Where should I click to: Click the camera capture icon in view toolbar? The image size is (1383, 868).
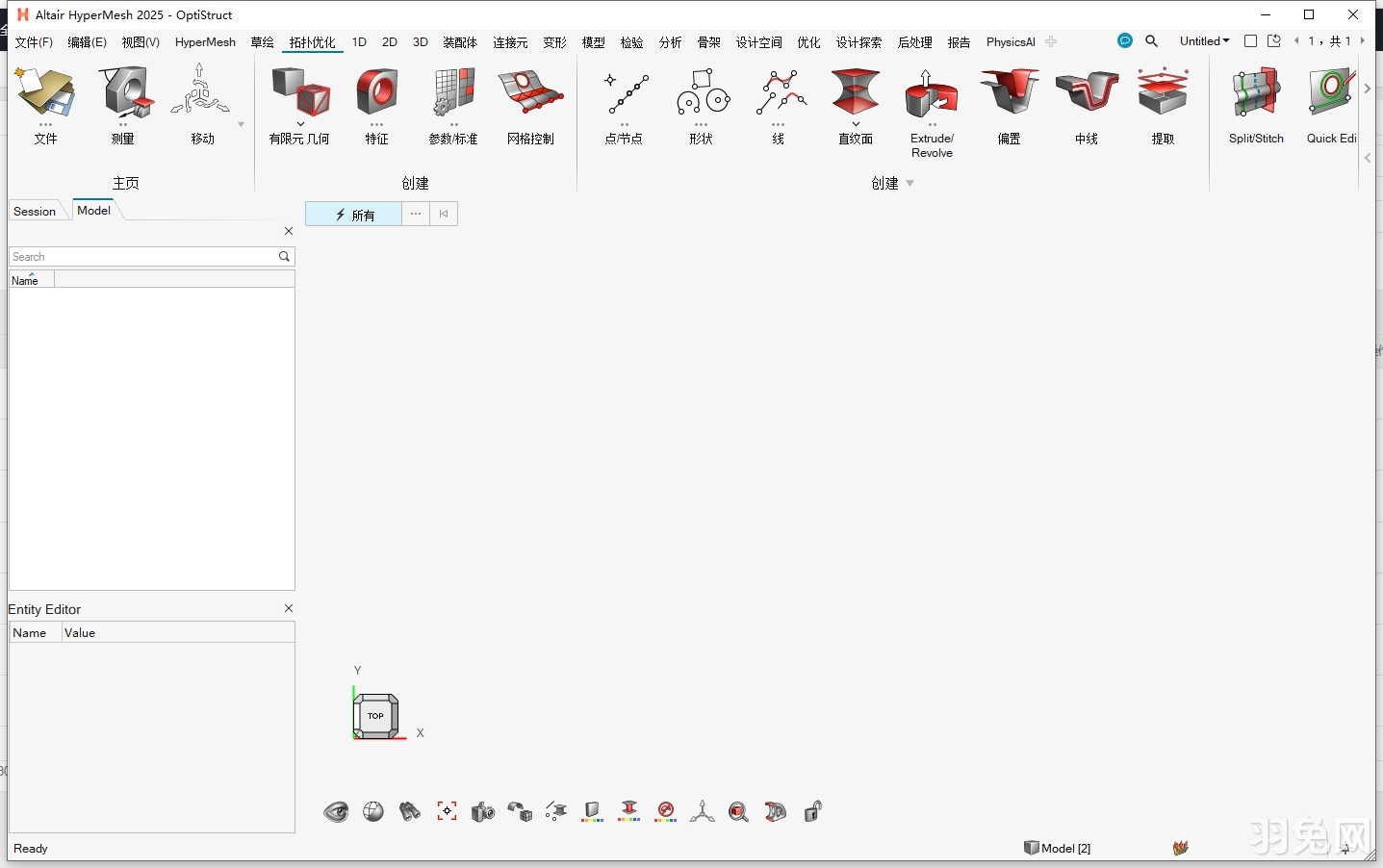483,812
